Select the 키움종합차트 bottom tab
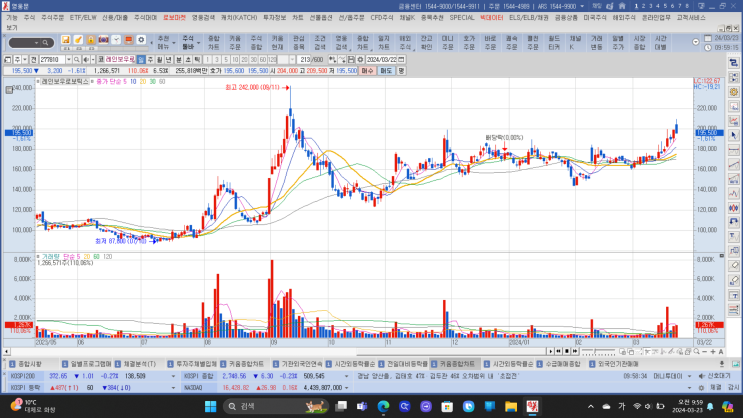The width and height of the screenshot is (743, 418). [457, 363]
